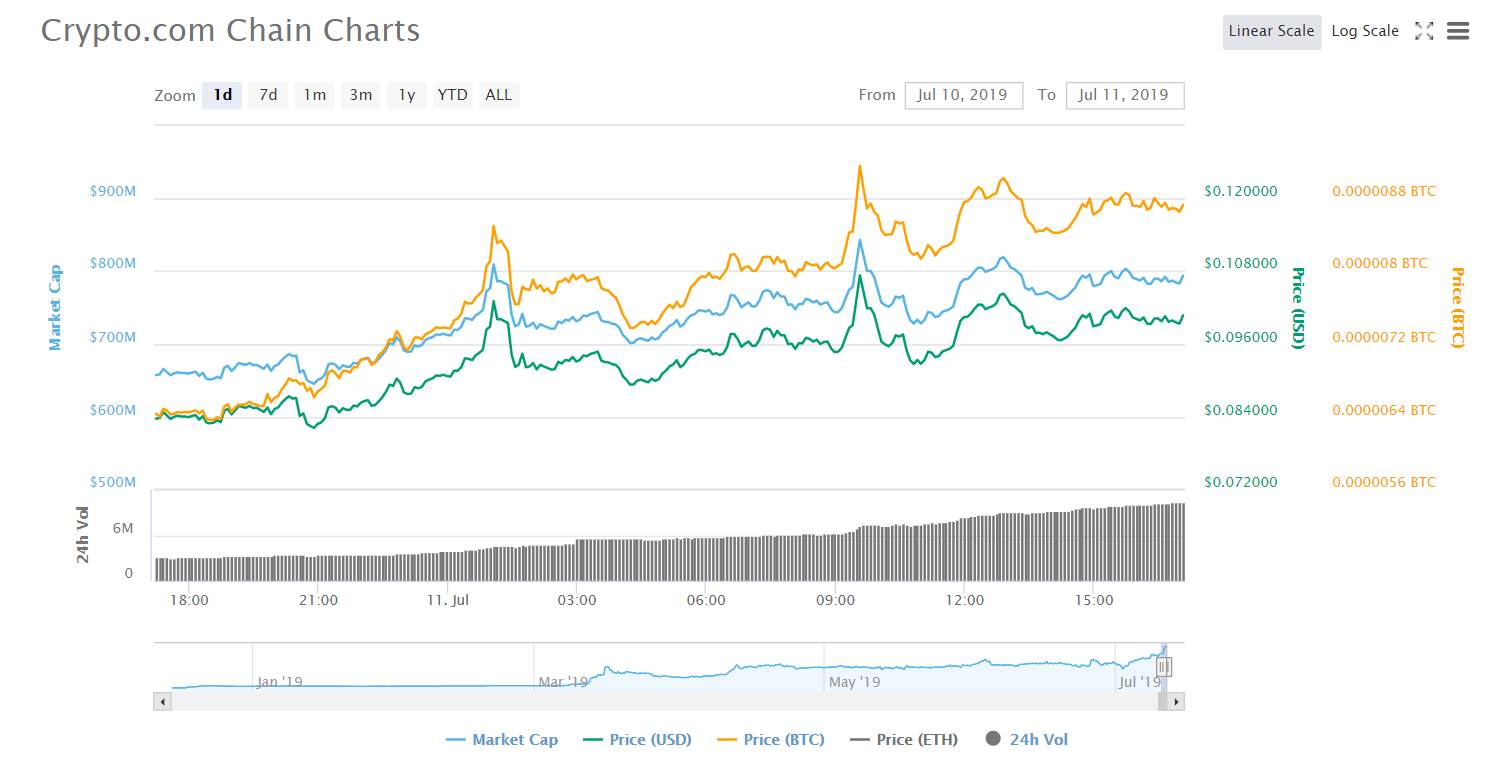Click the 03:00 time axis label
Viewport: 1500px width, 758px height.
[577, 600]
